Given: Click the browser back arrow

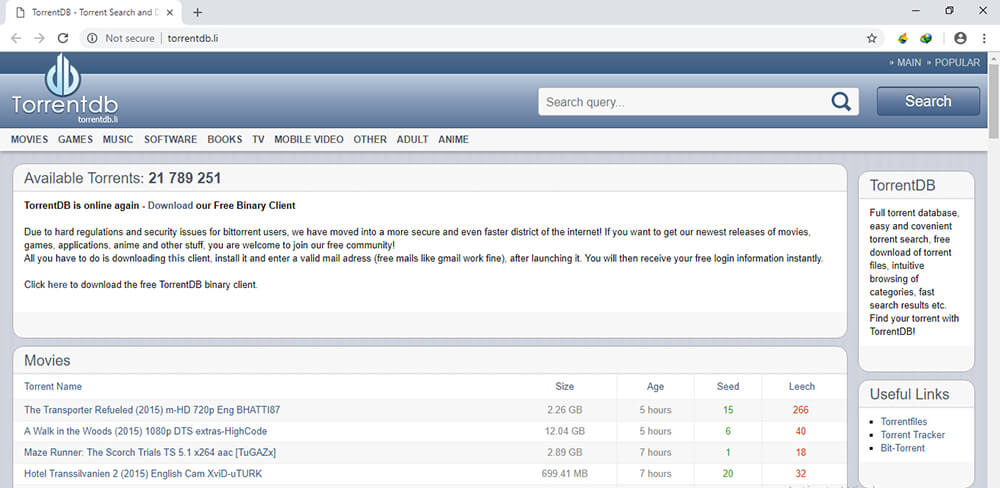Looking at the screenshot, I should pyautogui.click(x=17, y=38).
